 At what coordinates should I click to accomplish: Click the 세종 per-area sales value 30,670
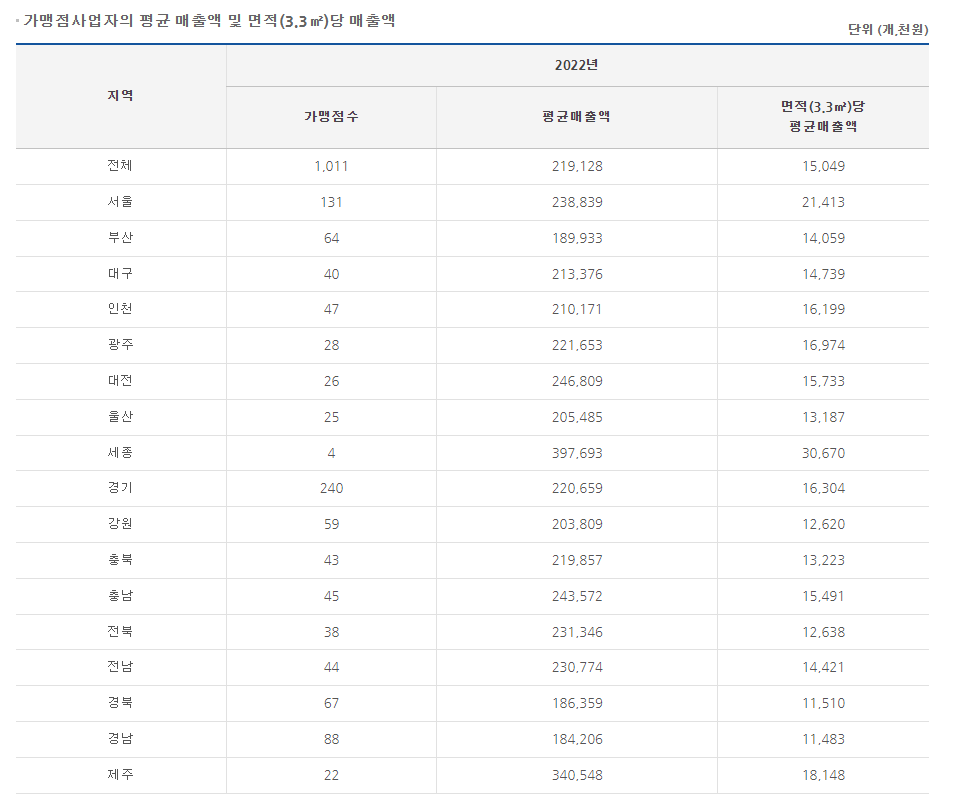tap(822, 453)
